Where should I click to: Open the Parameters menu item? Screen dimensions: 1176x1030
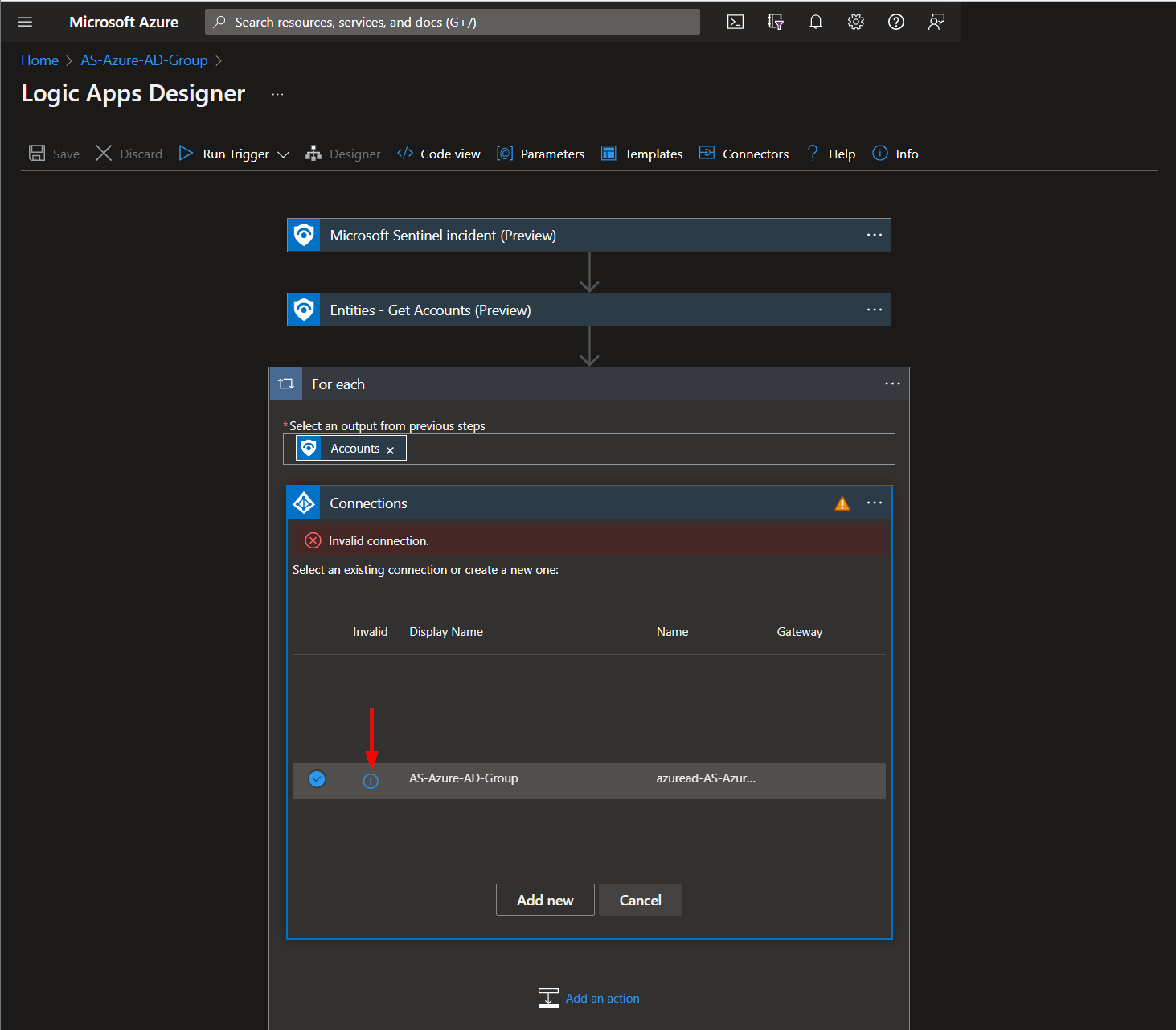(x=540, y=154)
